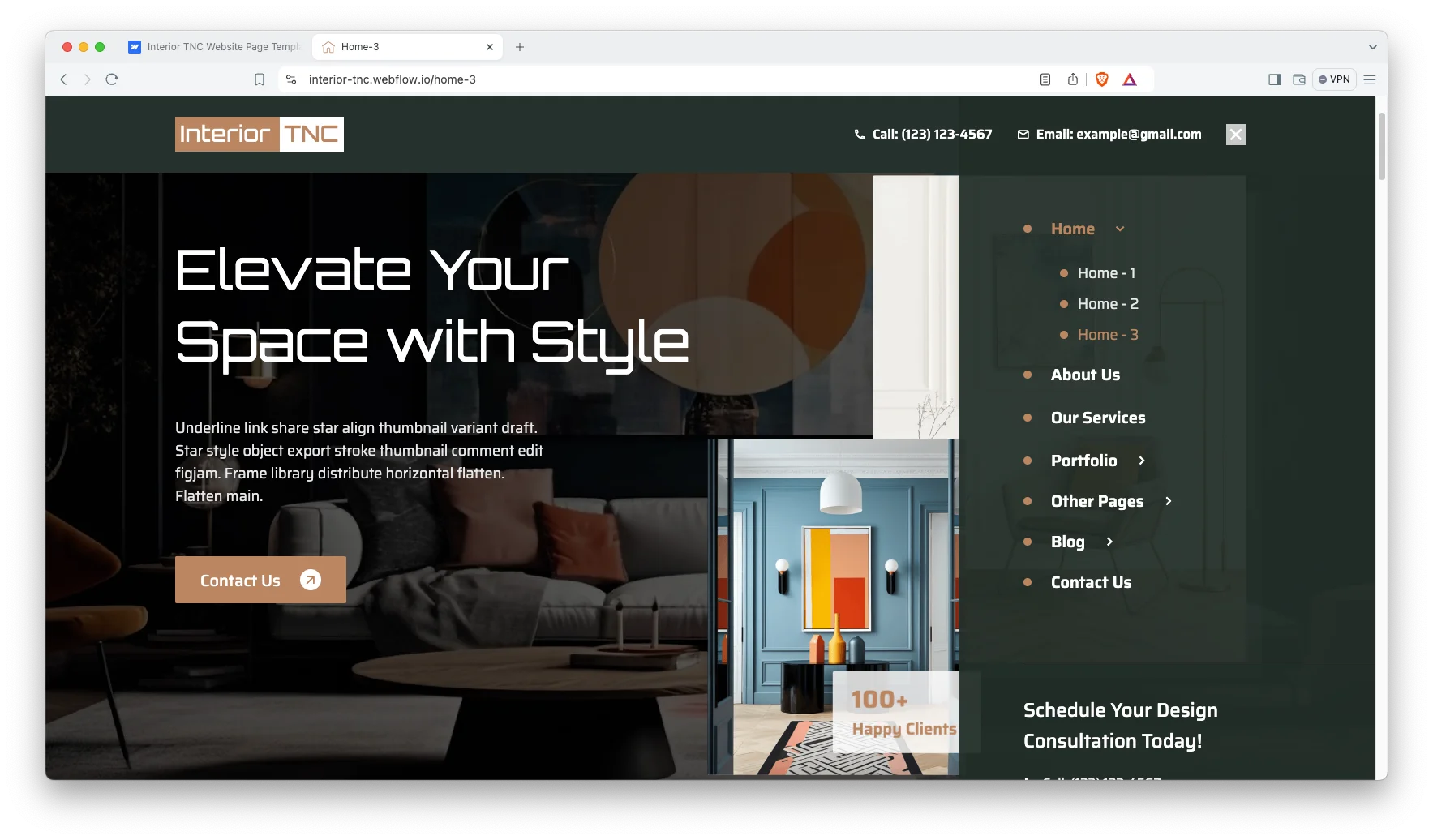The height and width of the screenshot is (840, 1433).
Task: Reload the page
Action: 112,79
